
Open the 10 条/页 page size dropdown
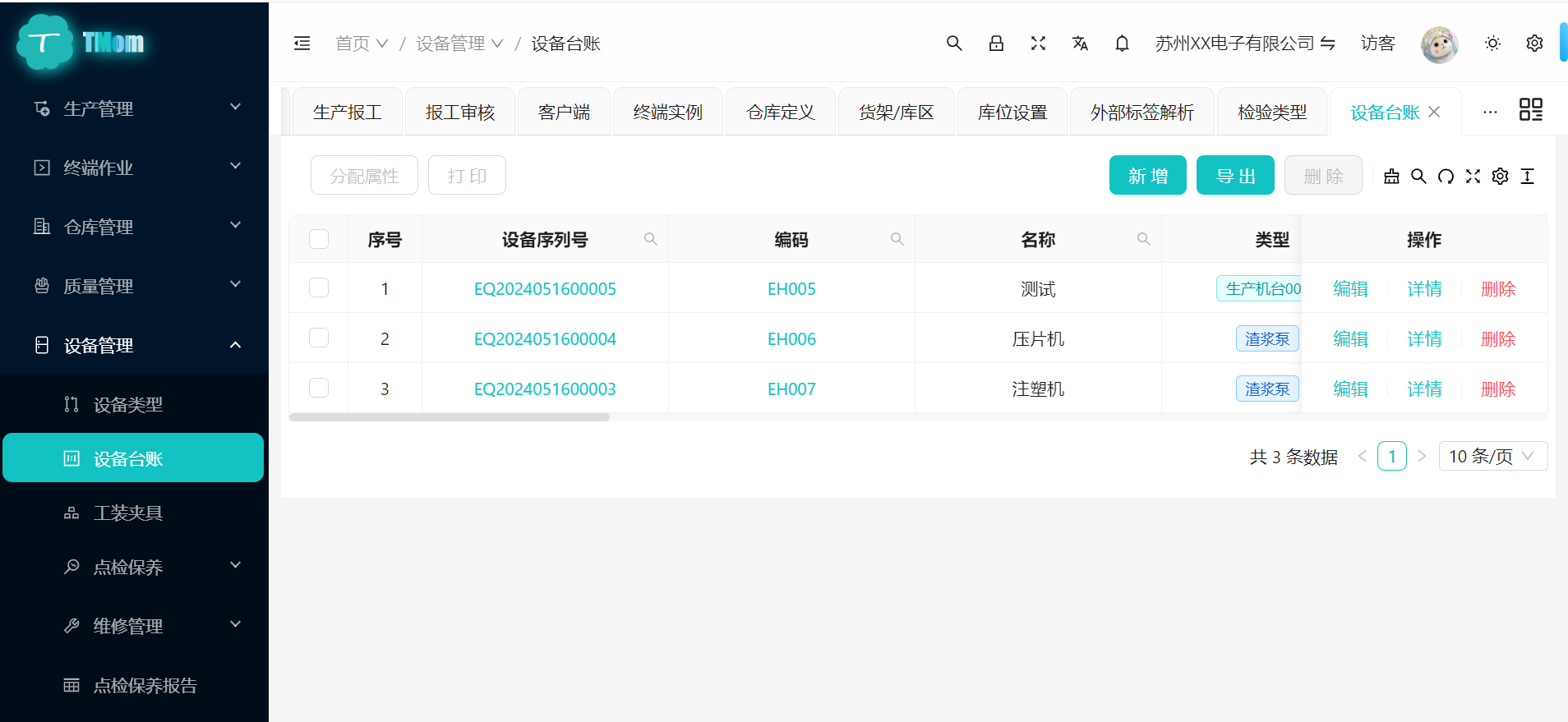1492,456
